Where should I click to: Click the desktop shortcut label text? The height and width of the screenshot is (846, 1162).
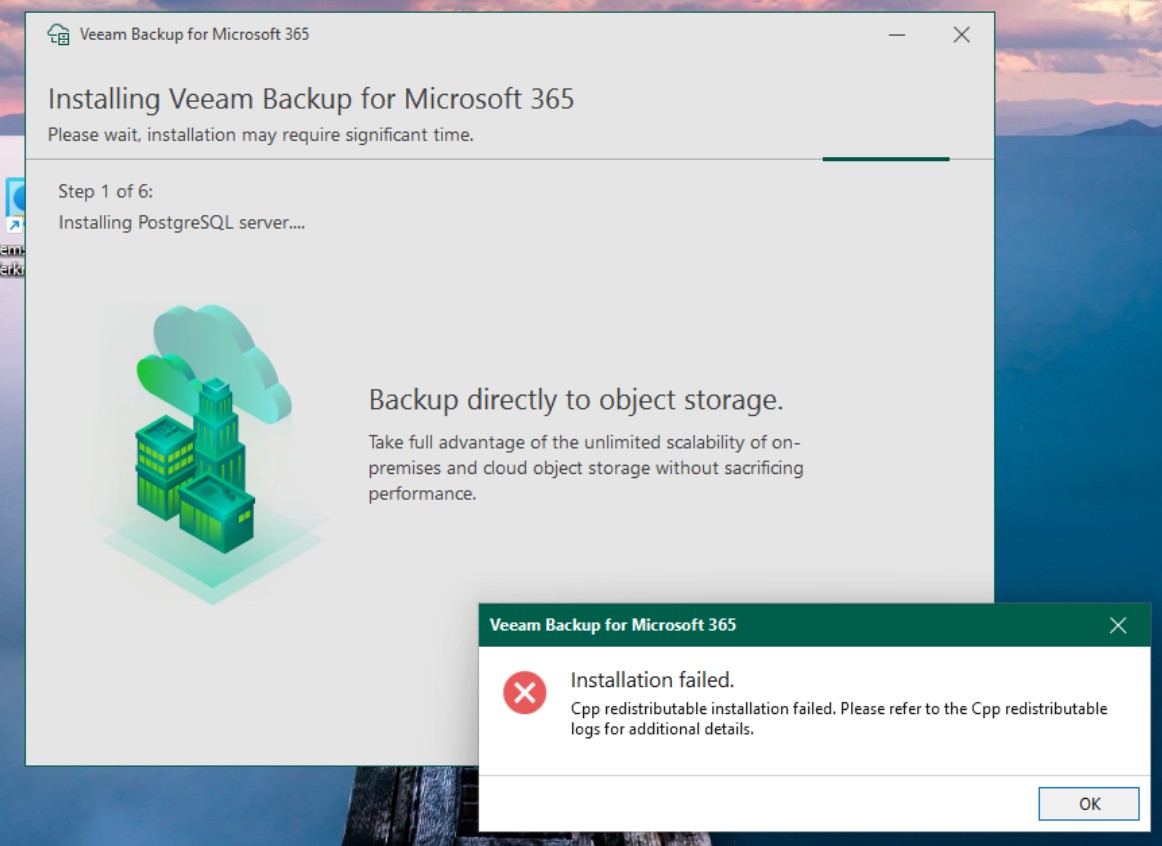point(11,259)
